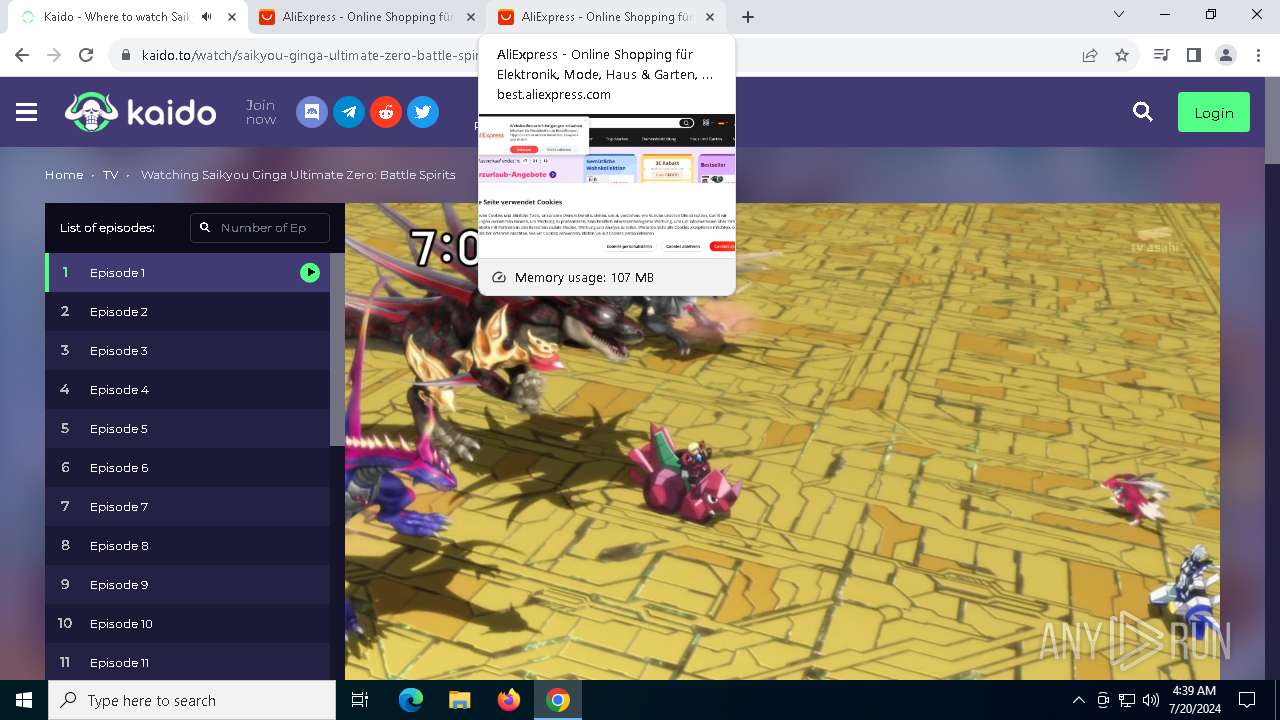
Task: Select Episode 1 in the list
Action: (187, 272)
